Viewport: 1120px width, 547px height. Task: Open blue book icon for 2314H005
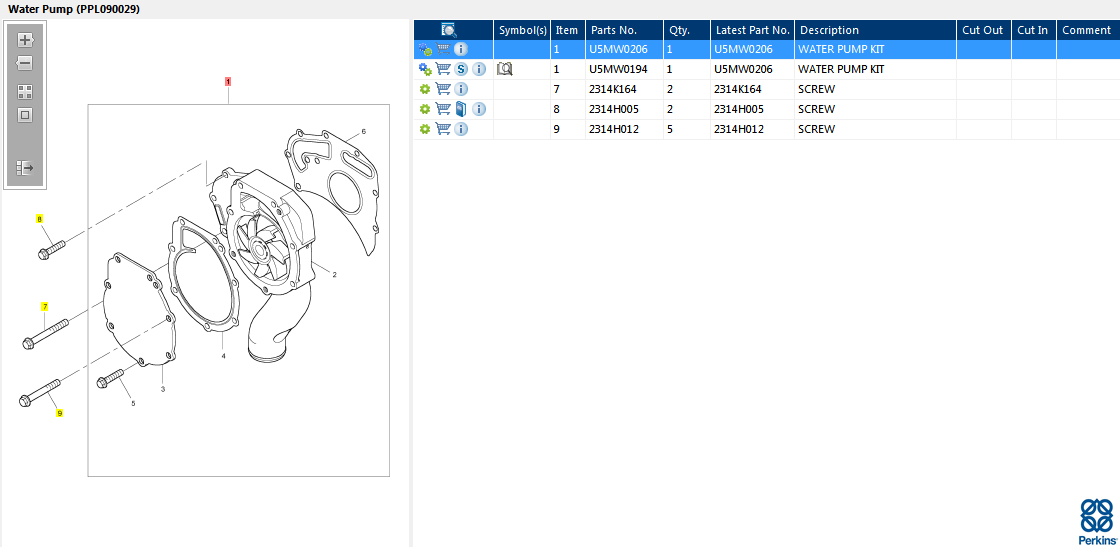tap(461, 109)
